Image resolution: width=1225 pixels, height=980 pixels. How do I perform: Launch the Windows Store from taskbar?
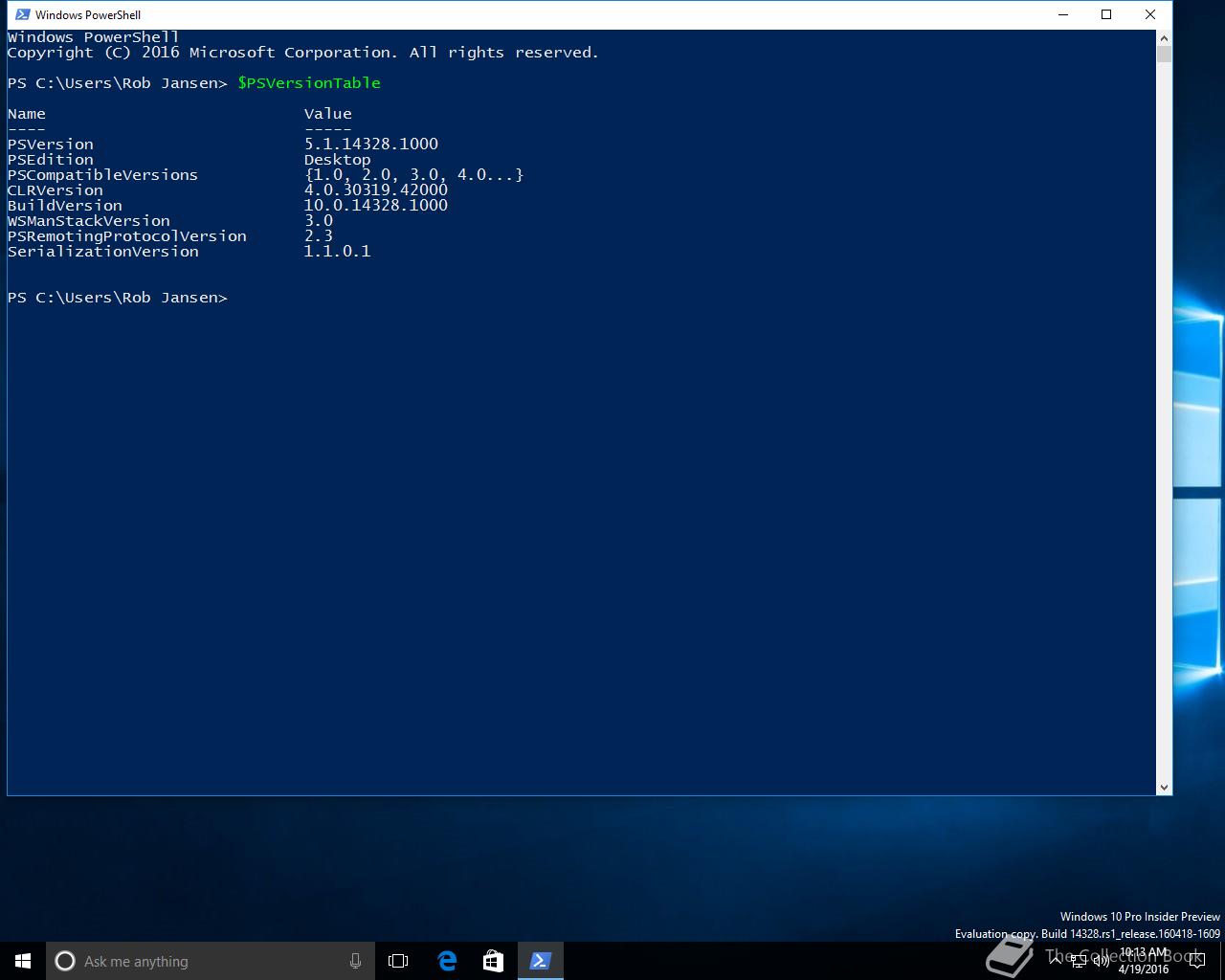point(493,961)
